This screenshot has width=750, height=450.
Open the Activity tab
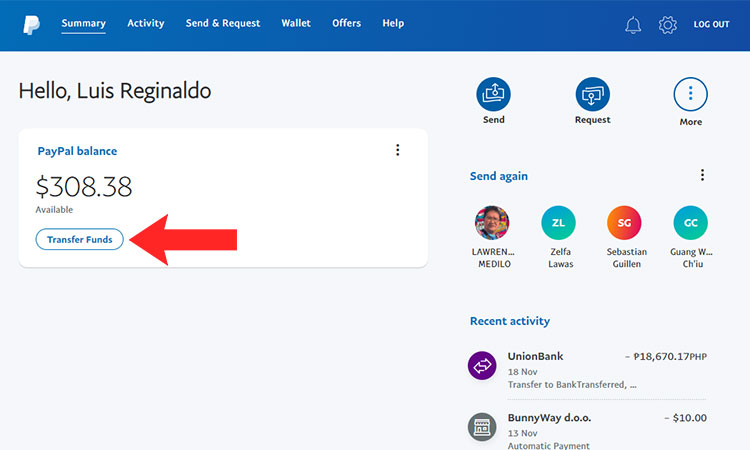[146, 23]
